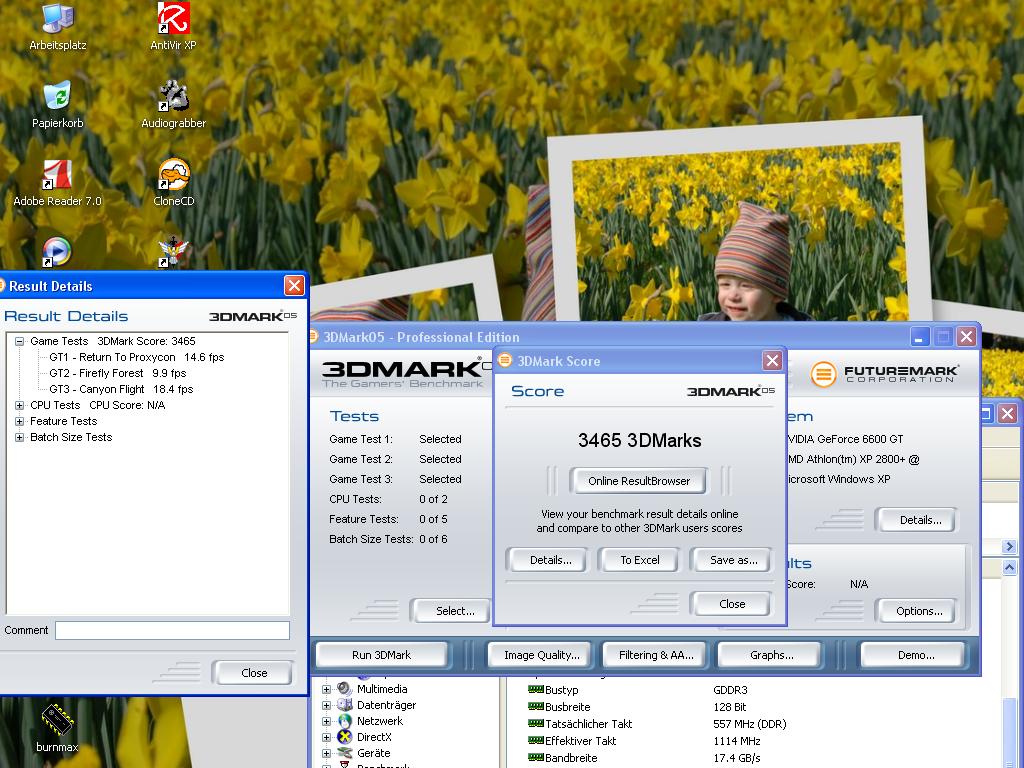
Task: Click the chip icon beside Tatsächlicher Takt
Action: point(536,723)
